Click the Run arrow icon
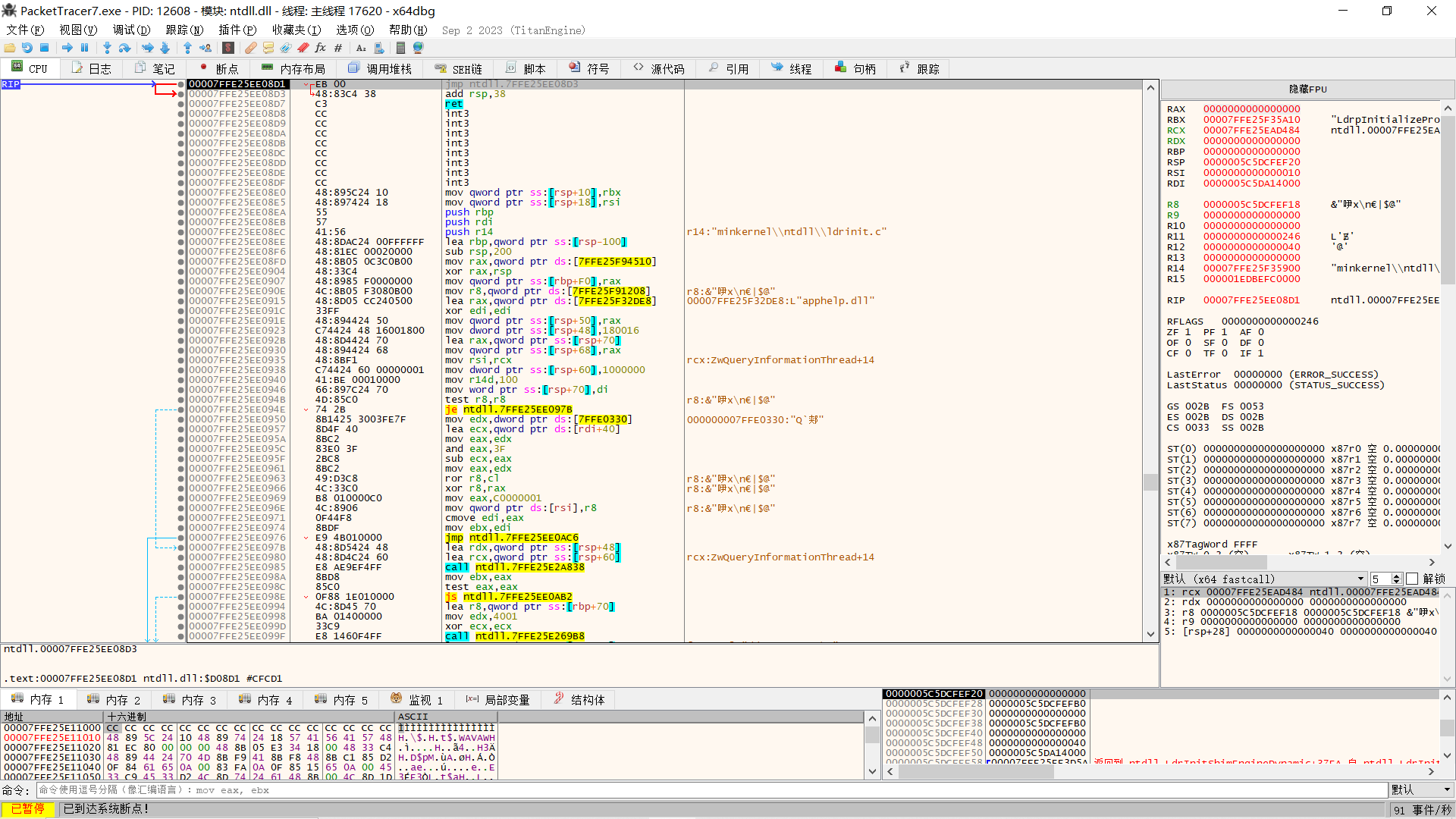1456x819 pixels. click(67, 48)
